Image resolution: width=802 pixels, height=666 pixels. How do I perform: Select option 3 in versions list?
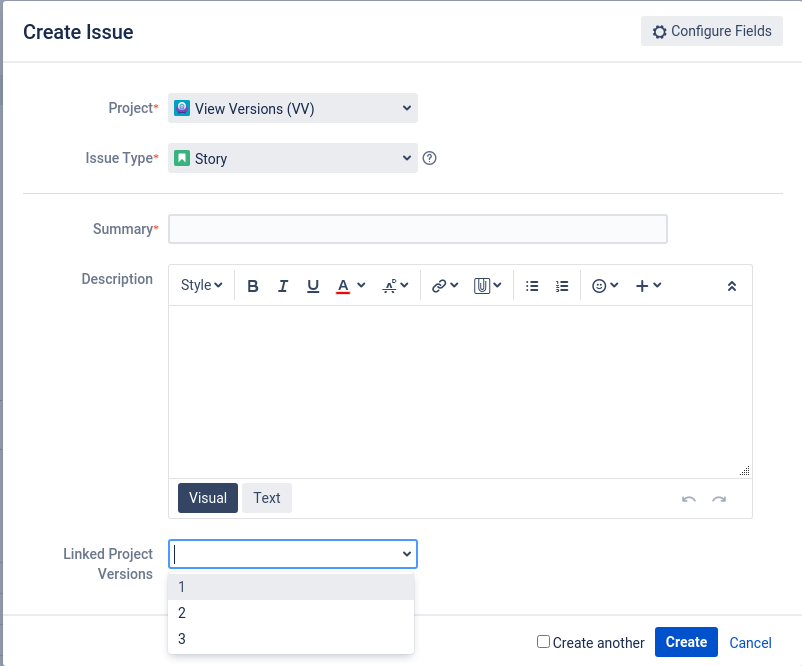[291, 639]
